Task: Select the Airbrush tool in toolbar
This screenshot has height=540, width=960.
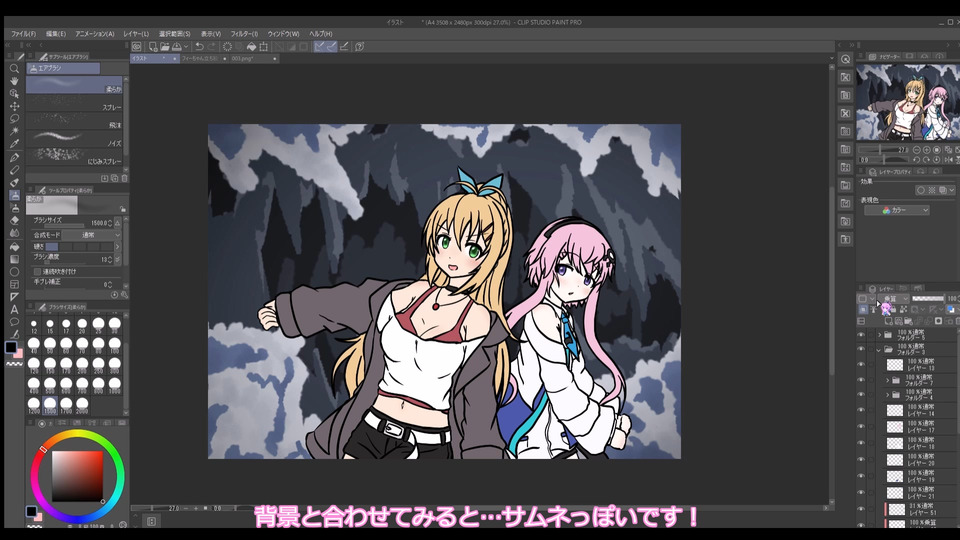Action: 14,195
